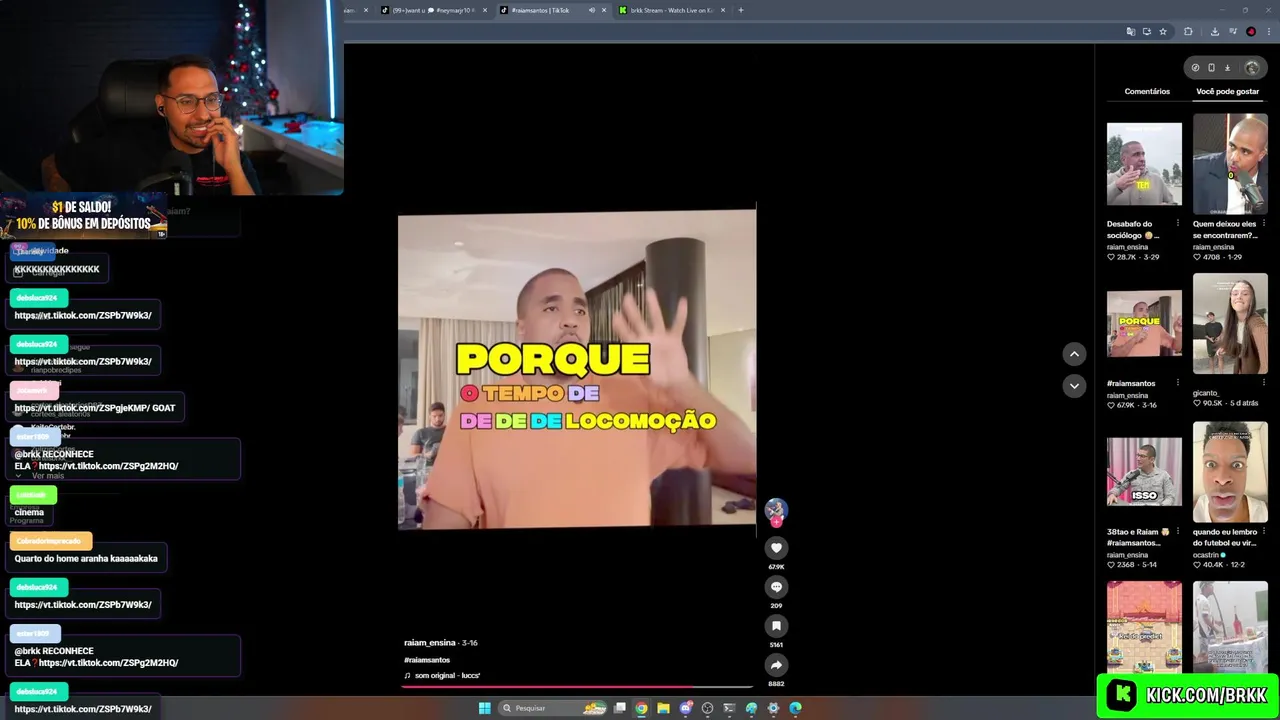Open Quem deixou eles se encontrarem thumbnail

(x=1230, y=164)
